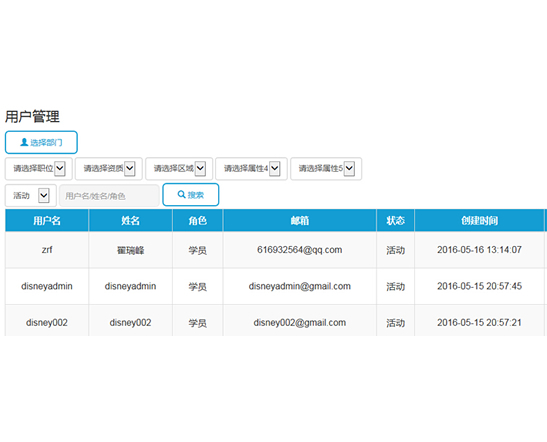
Task: Select the disneyadmin username cell
Action: click(x=47, y=286)
